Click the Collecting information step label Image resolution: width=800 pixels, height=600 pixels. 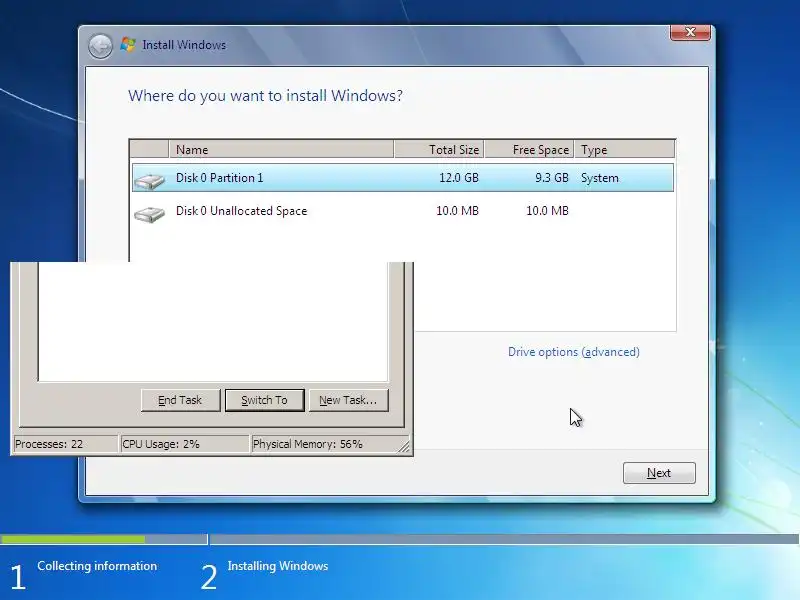(97, 566)
